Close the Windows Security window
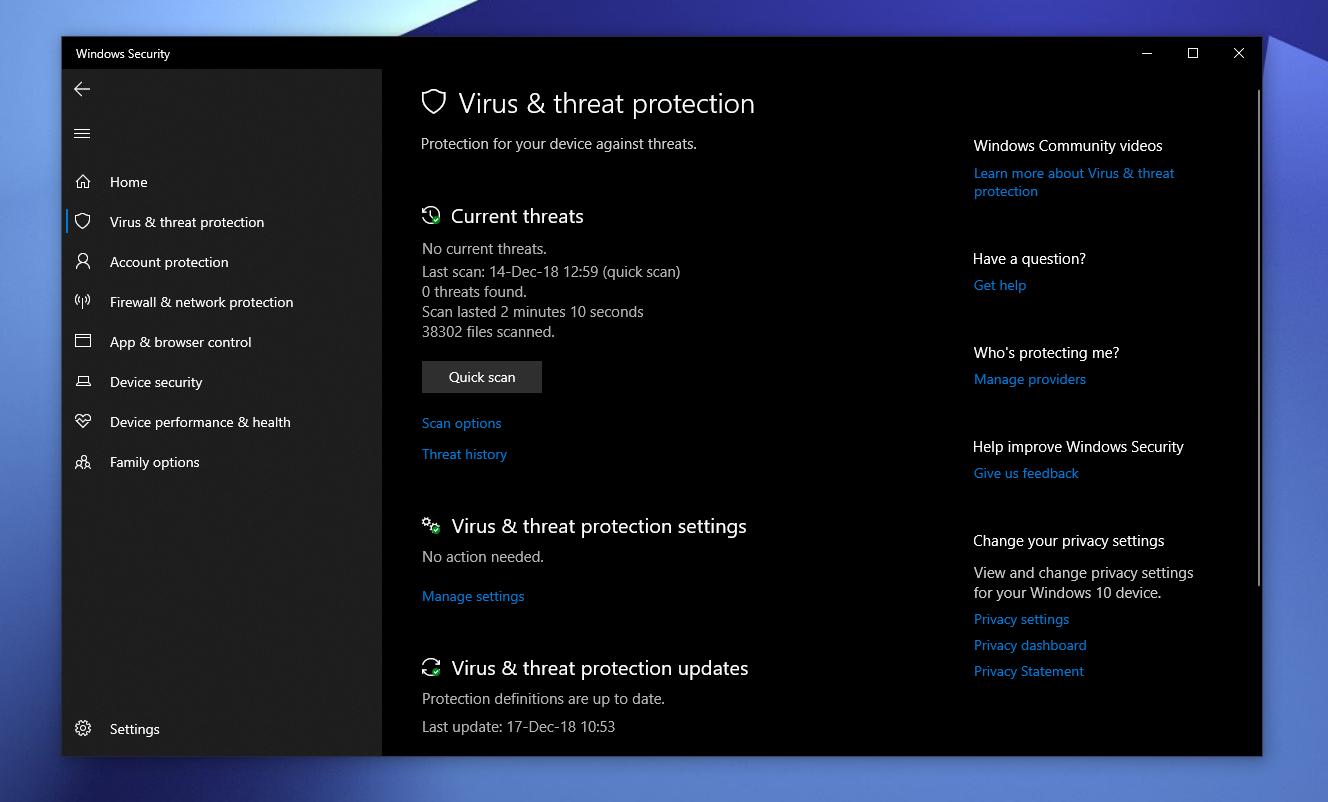The width and height of the screenshot is (1328, 802). point(1239,53)
